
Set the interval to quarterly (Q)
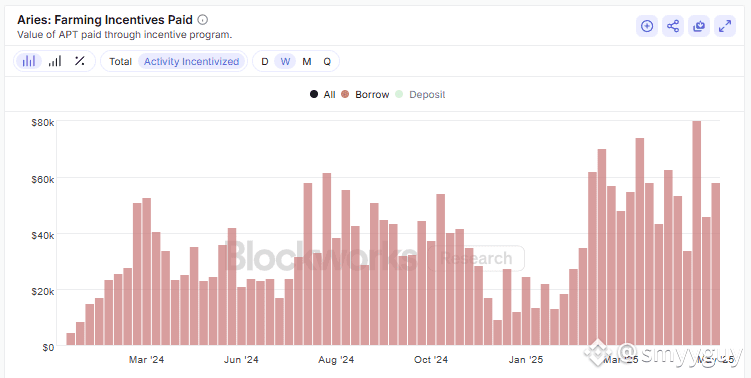[x=327, y=61]
